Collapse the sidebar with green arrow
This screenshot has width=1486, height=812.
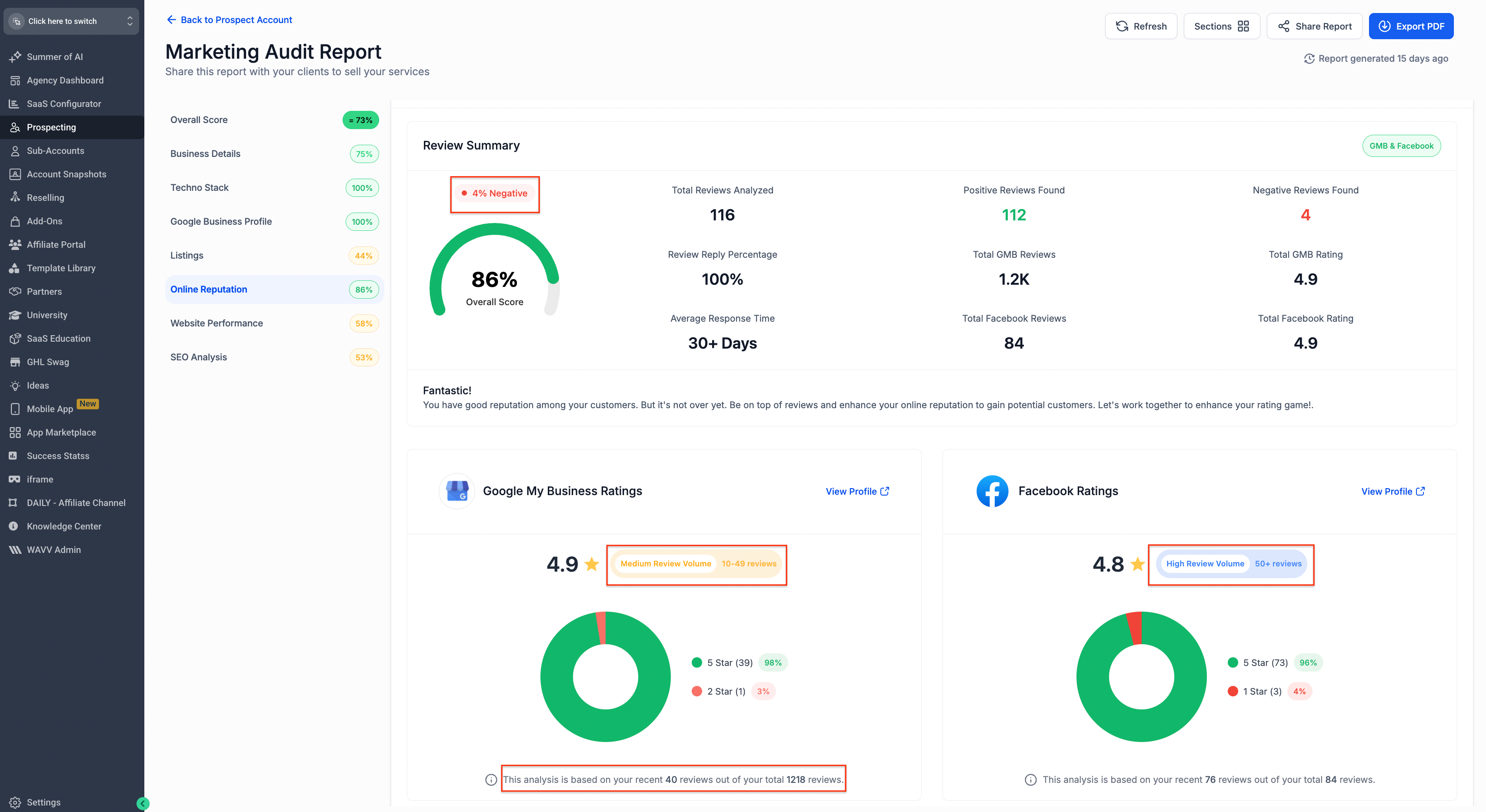click(x=143, y=803)
